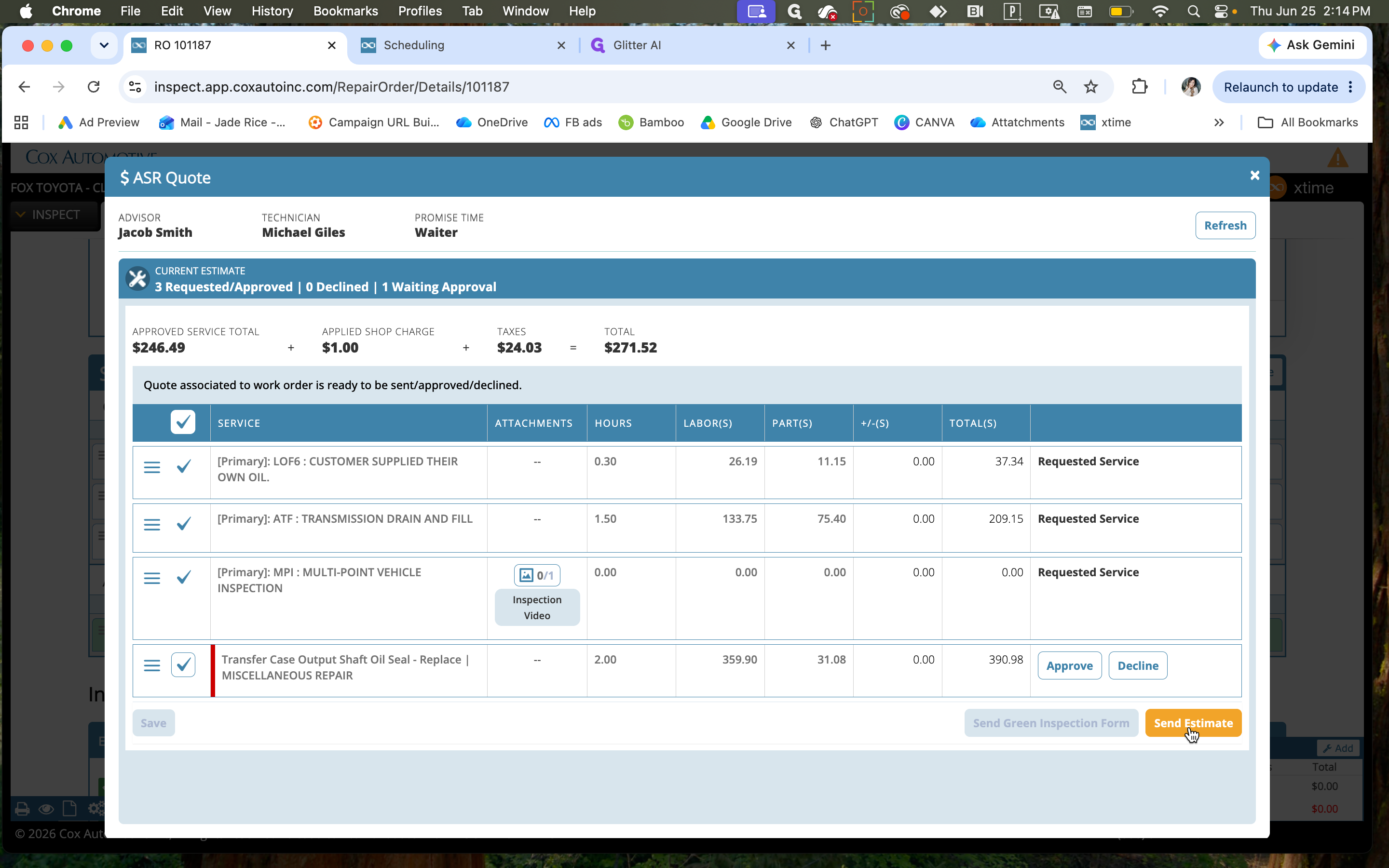Click Send Green Inspection Form button
This screenshot has width=1389, height=868.
click(1051, 723)
